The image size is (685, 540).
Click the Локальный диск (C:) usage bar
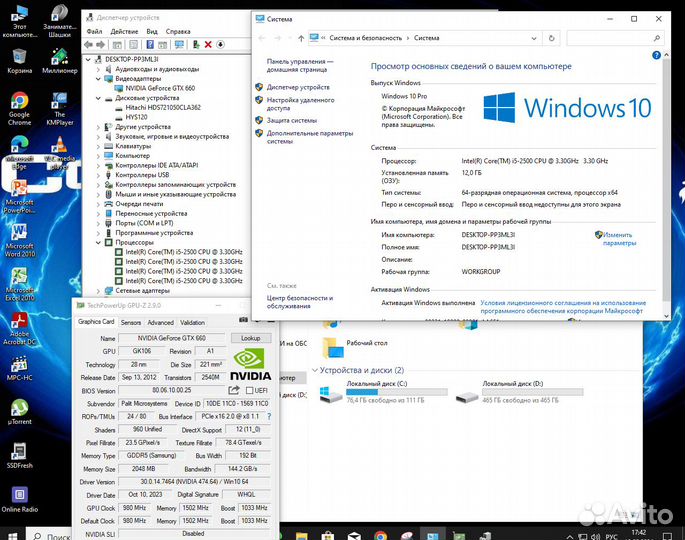click(x=397, y=392)
